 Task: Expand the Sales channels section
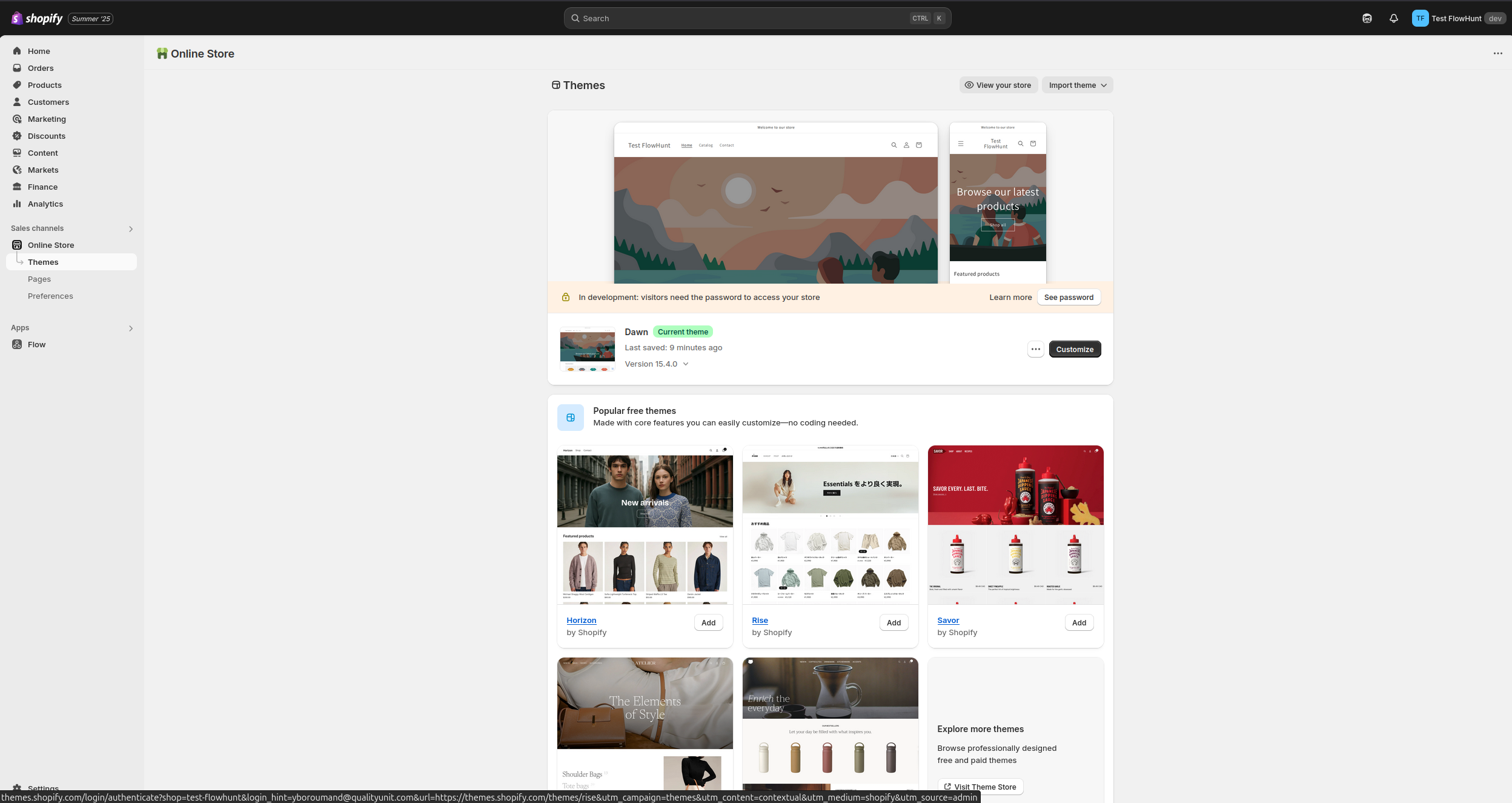(131, 228)
